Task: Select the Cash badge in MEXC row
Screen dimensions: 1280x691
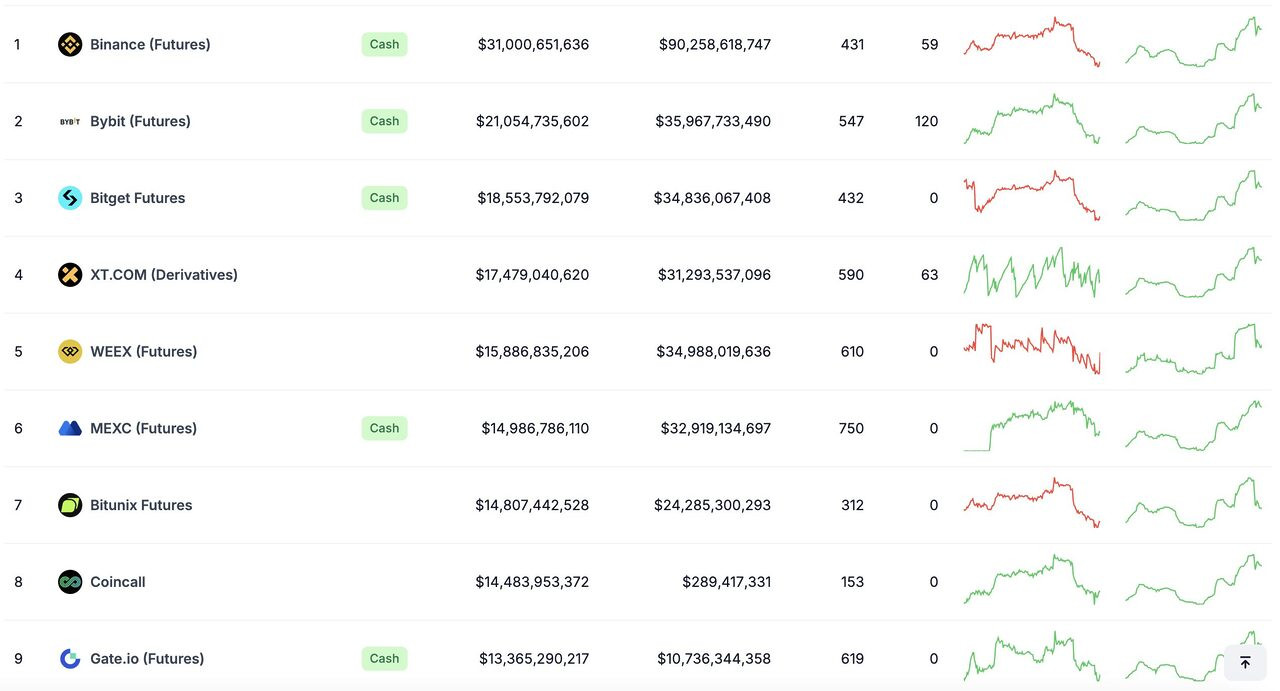Action: [x=384, y=428]
